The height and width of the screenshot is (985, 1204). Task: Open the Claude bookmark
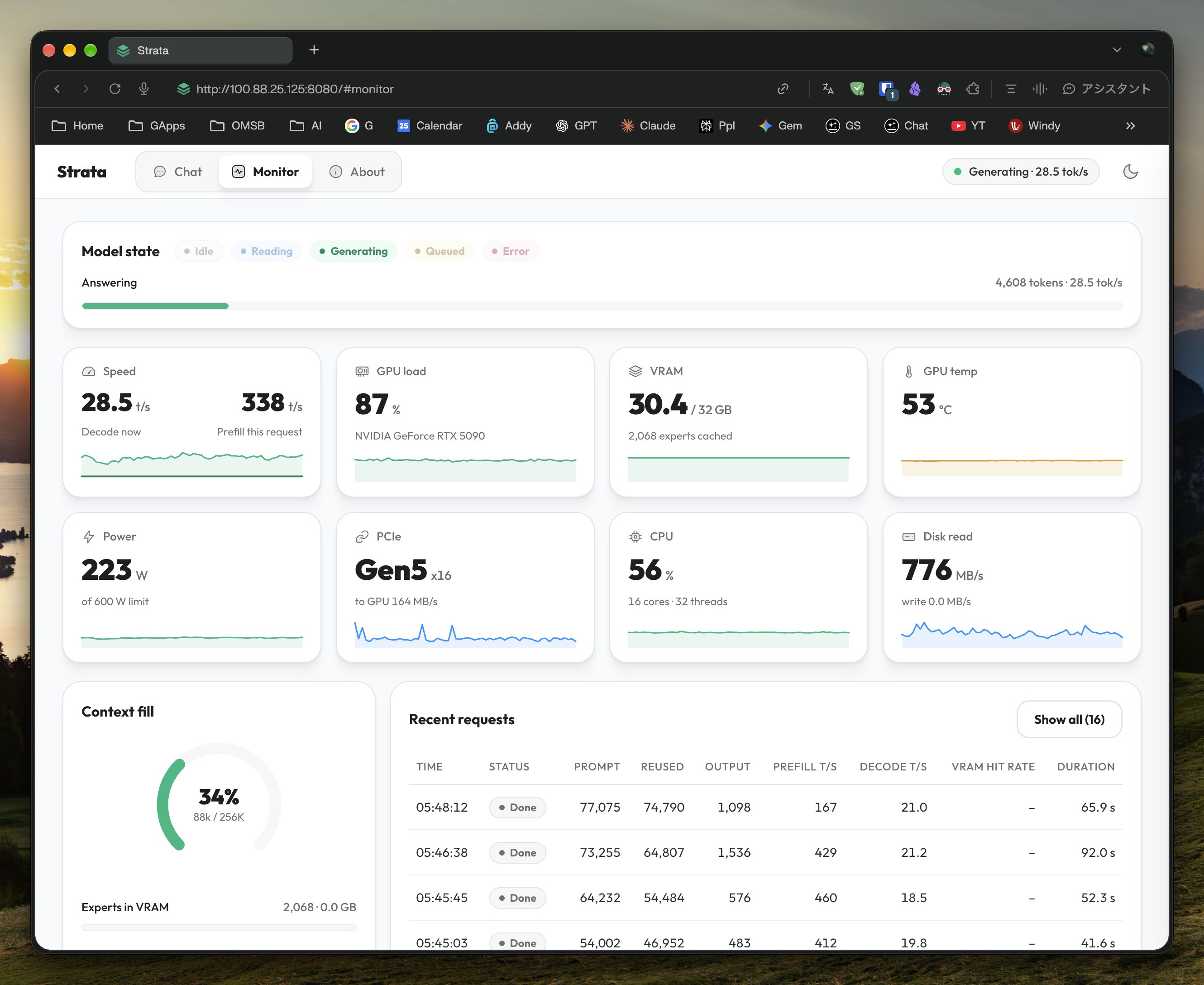tap(648, 125)
